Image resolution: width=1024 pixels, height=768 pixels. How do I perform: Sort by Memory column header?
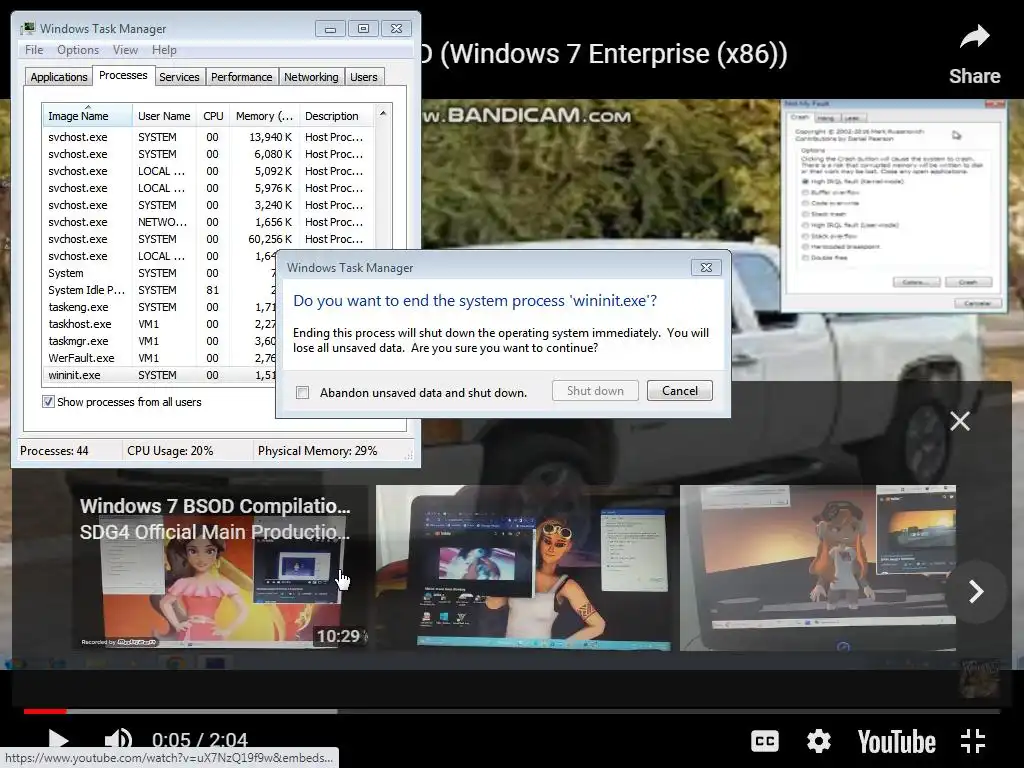pos(264,116)
